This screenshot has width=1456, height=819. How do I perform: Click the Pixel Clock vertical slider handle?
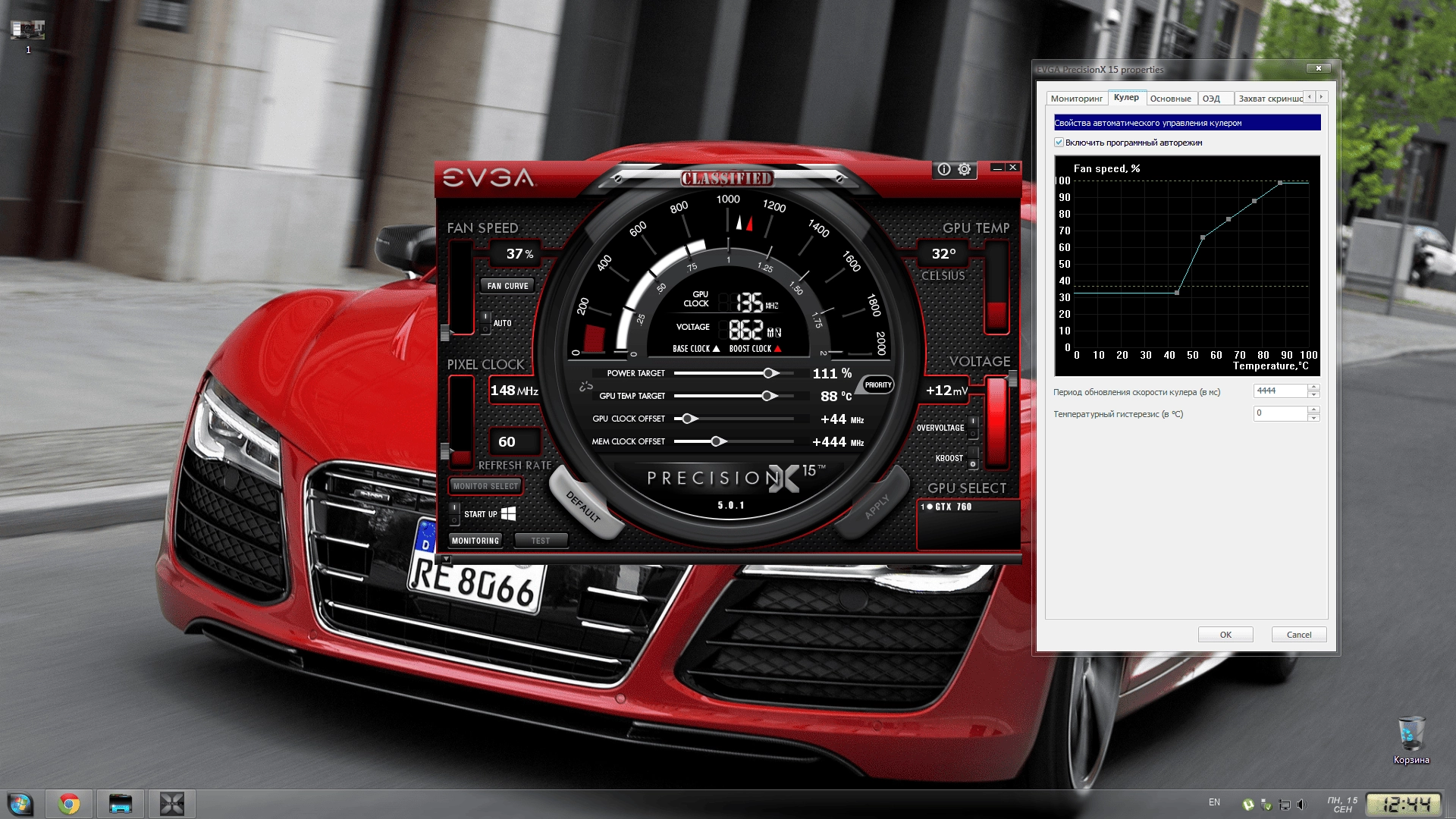point(445,451)
